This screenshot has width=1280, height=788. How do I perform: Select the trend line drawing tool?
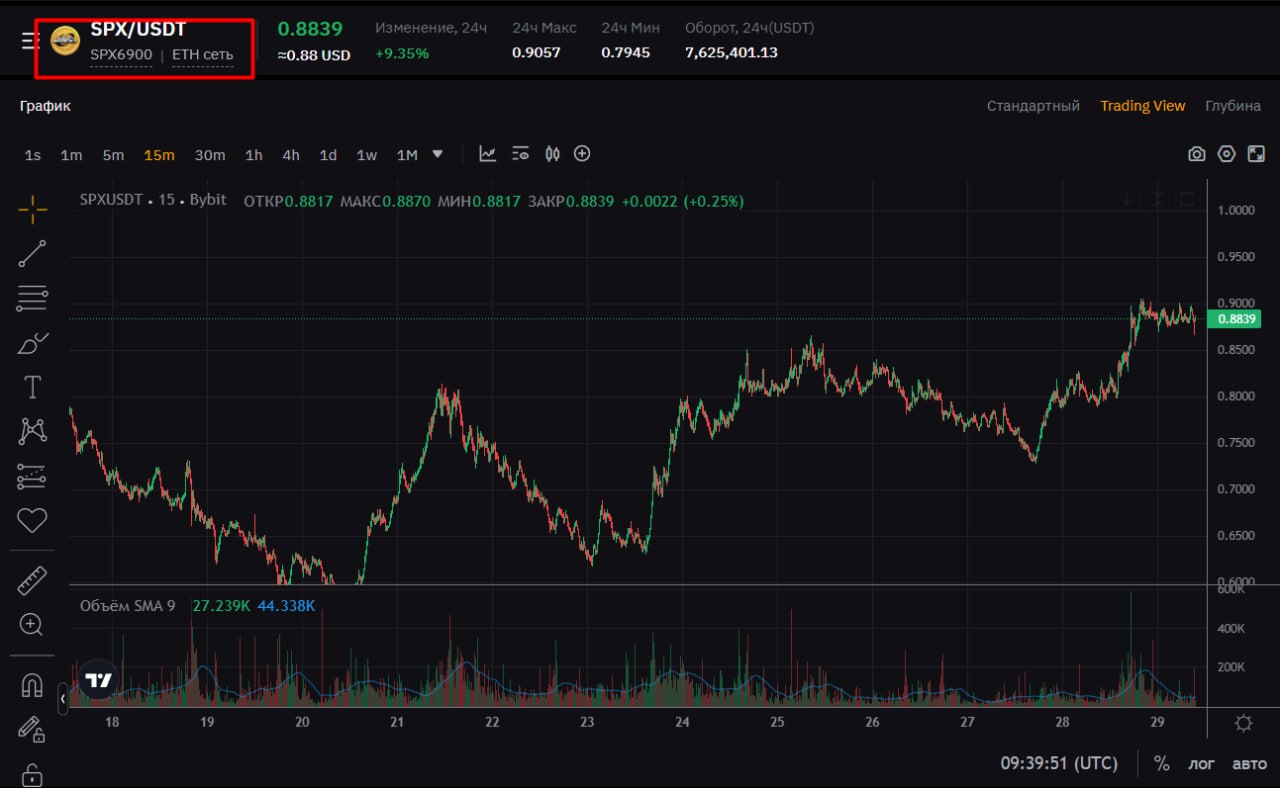[x=32, y=254]
